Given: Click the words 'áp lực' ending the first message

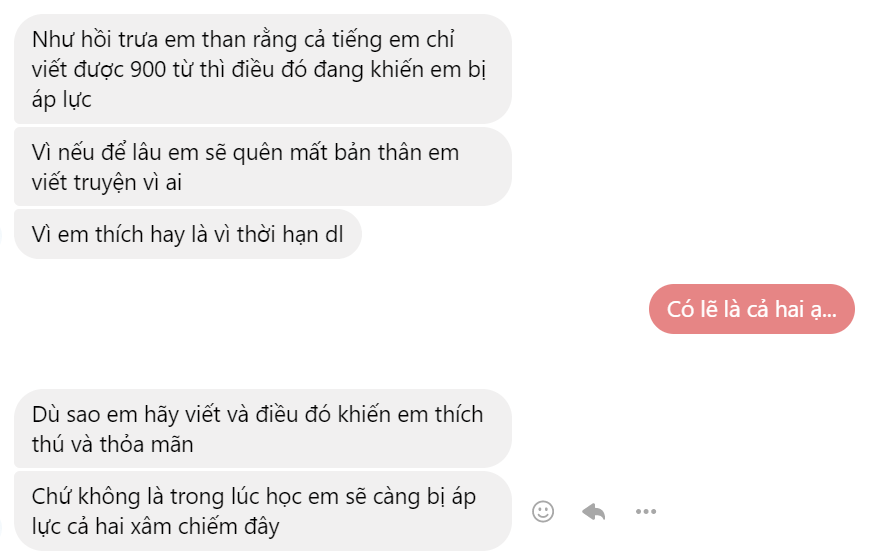Looking at the screenshot, I should (x=61, y=100).
